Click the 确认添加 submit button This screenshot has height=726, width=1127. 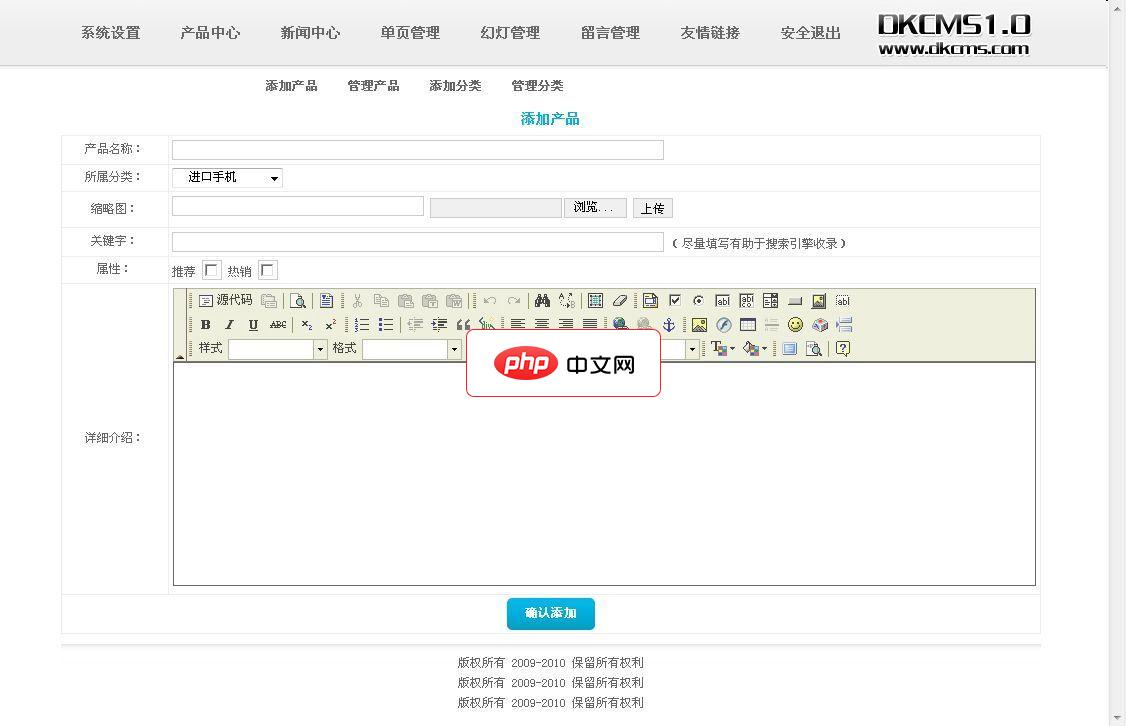[x=550, y=613]
